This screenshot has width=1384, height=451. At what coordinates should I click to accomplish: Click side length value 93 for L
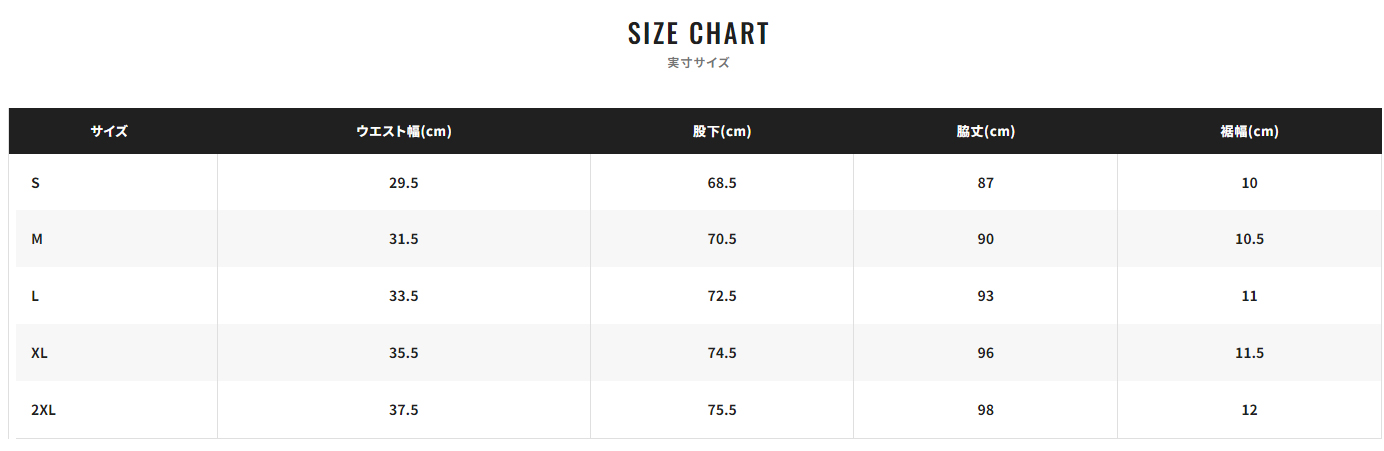[x=986, y=296]
